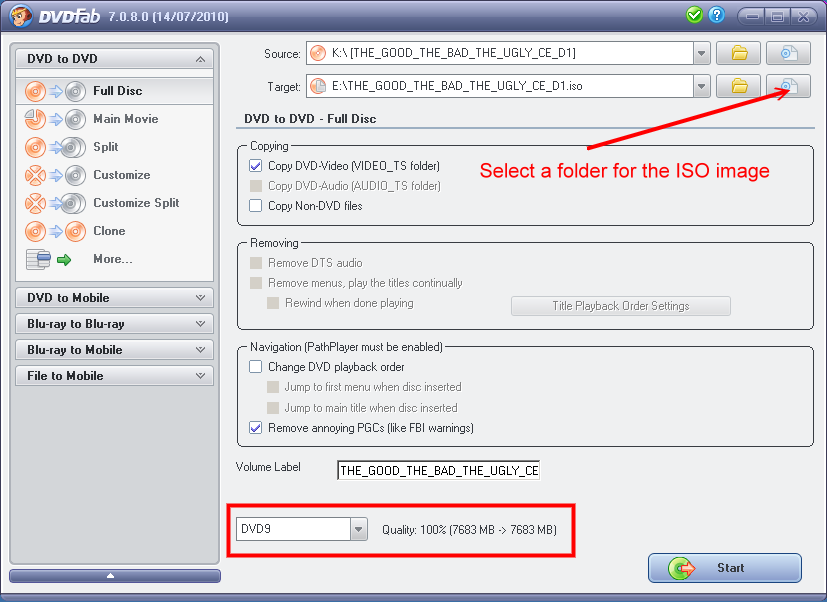Open the Source drive dropdown arrow
Screen dimensions: 827x602
pyautogui.click(x=701, y=53)
